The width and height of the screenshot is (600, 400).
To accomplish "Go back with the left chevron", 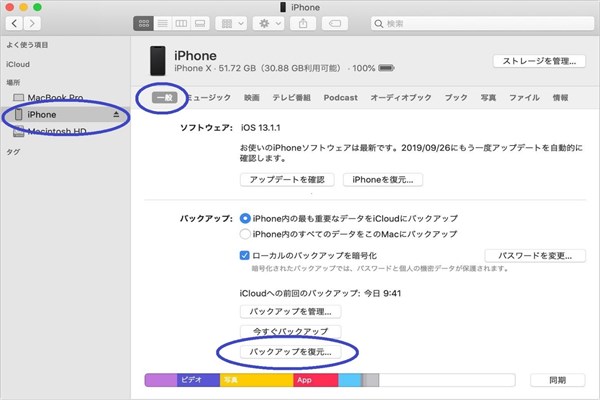I will (14, 24).
